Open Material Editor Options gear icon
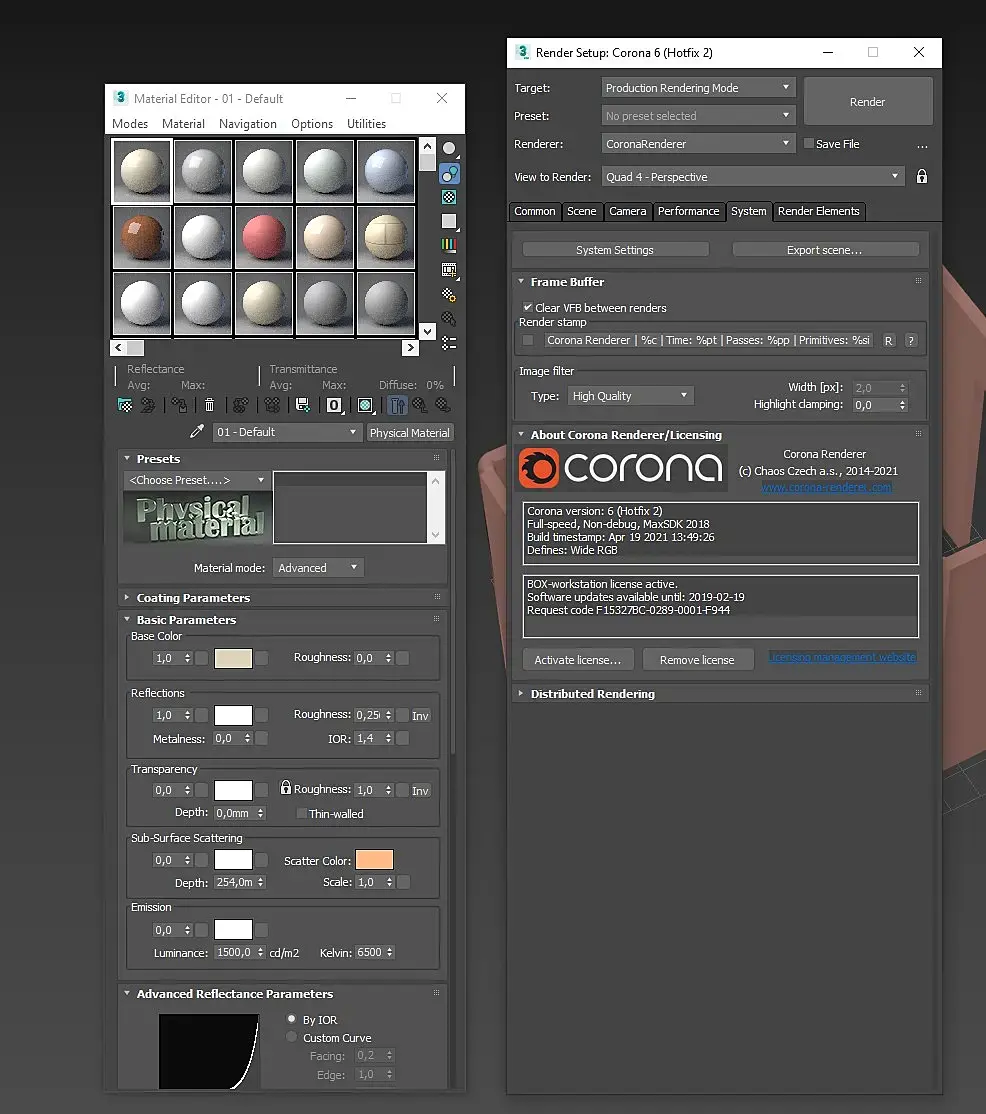 (x=449, y=294)
